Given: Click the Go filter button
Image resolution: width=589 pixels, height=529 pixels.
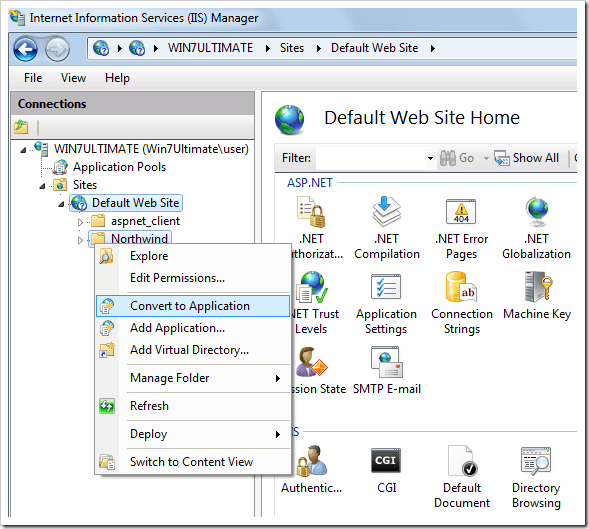Looking at the screenshot, I should (x=457, y=158).
